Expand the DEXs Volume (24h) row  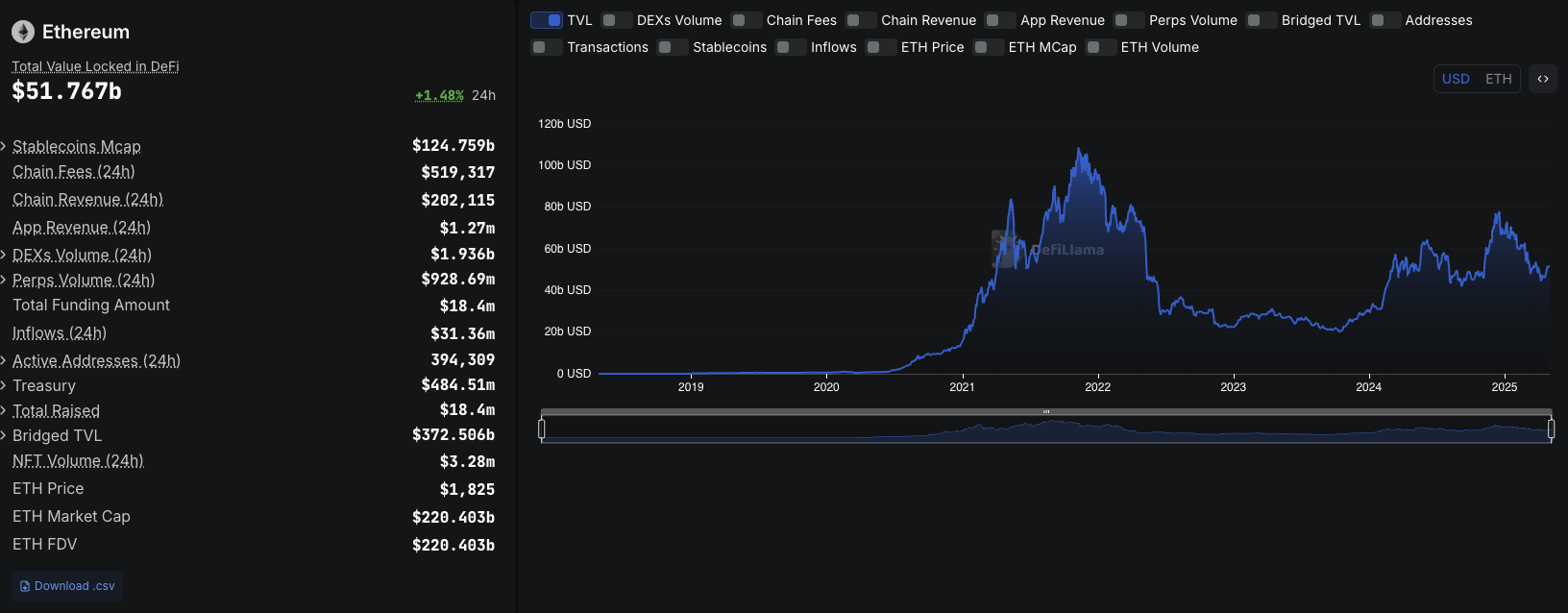[x=5, y=255]
